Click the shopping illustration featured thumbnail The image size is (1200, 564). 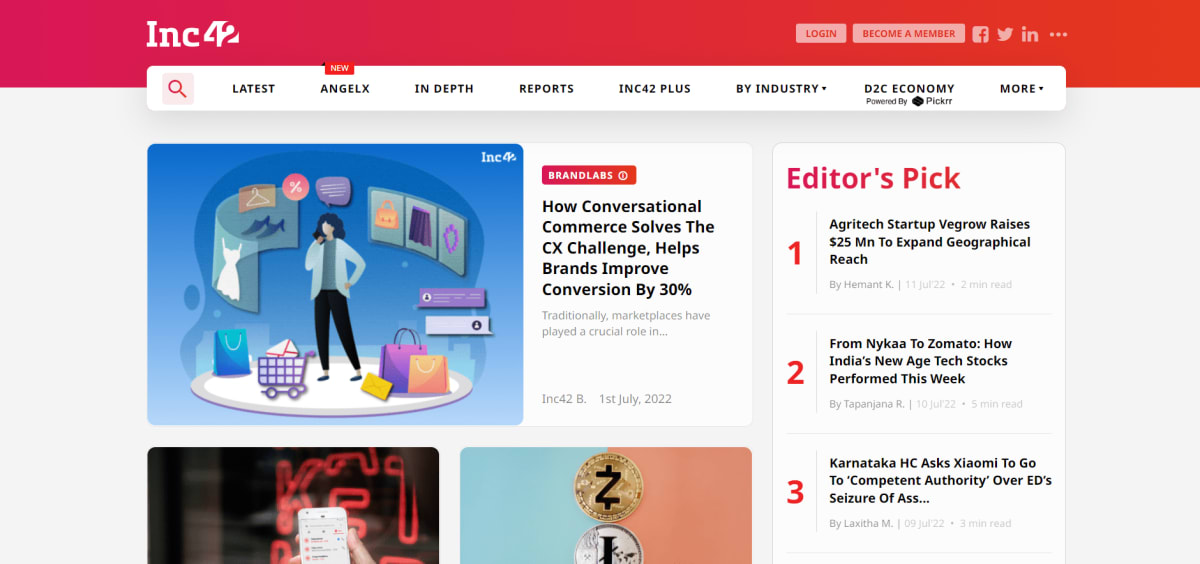tap(335, 284)
